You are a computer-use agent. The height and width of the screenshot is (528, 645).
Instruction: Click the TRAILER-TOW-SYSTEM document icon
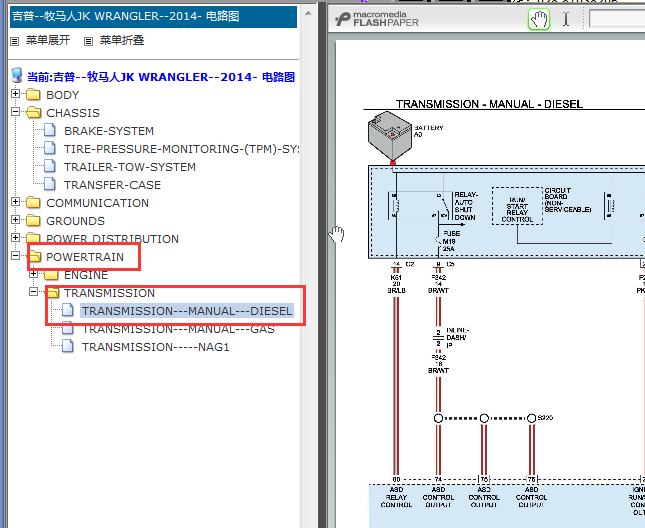[x=50, y=166]
